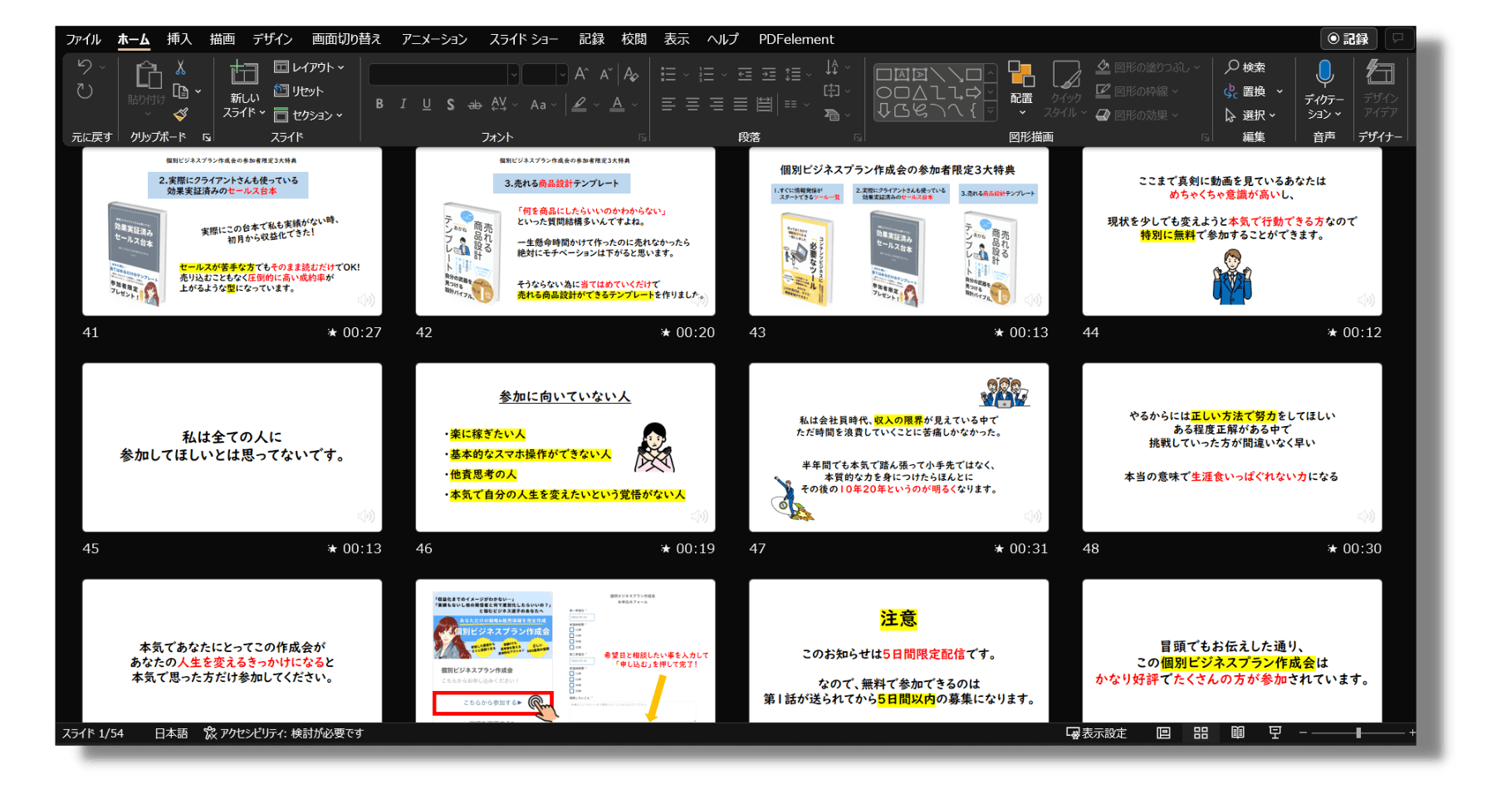
Task: Decrease list indent level
Action: point(745,75)
